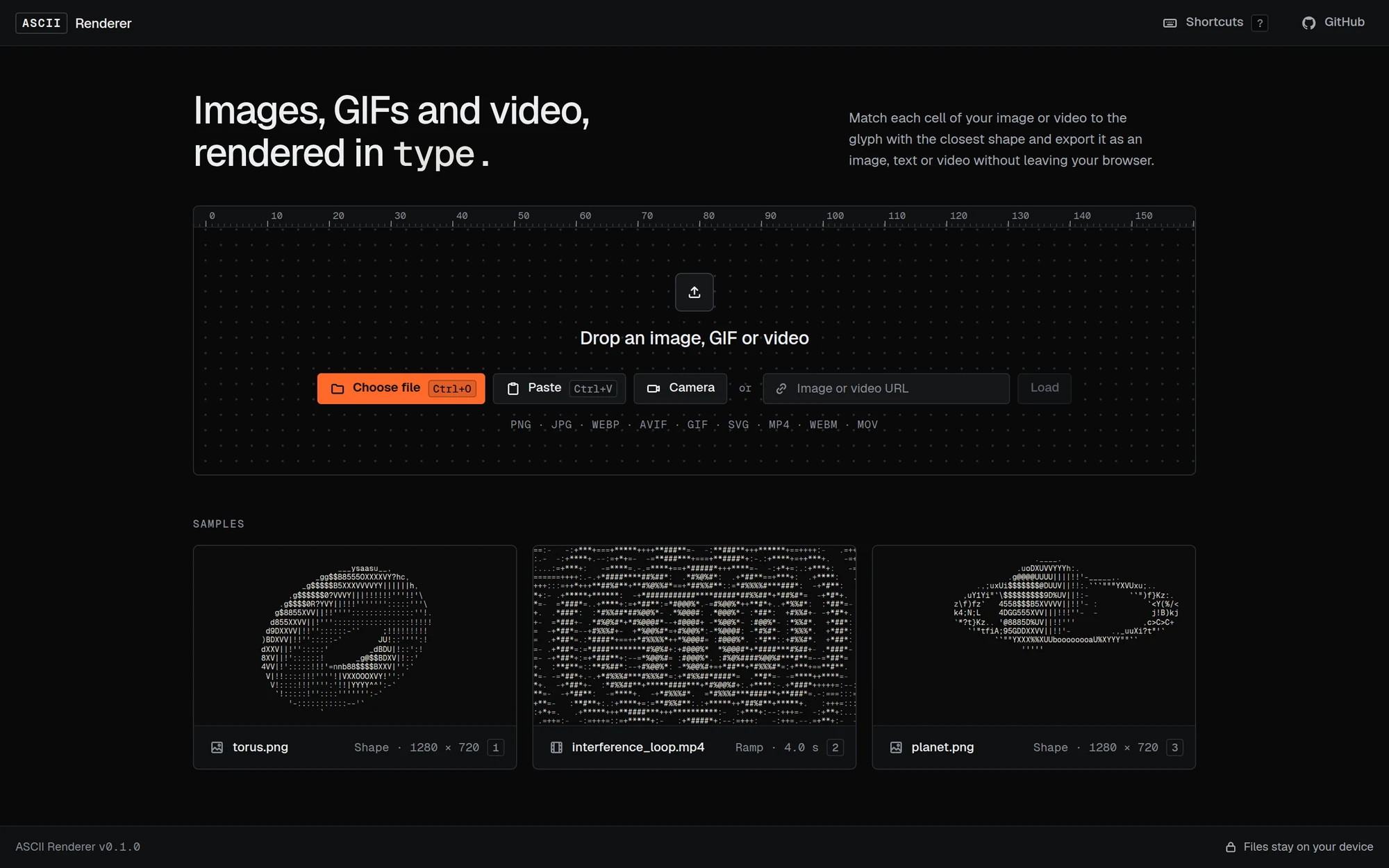Focus the Image or video URL field
The width and height of the screenshot is (1389, 868).
pos(886,388)
